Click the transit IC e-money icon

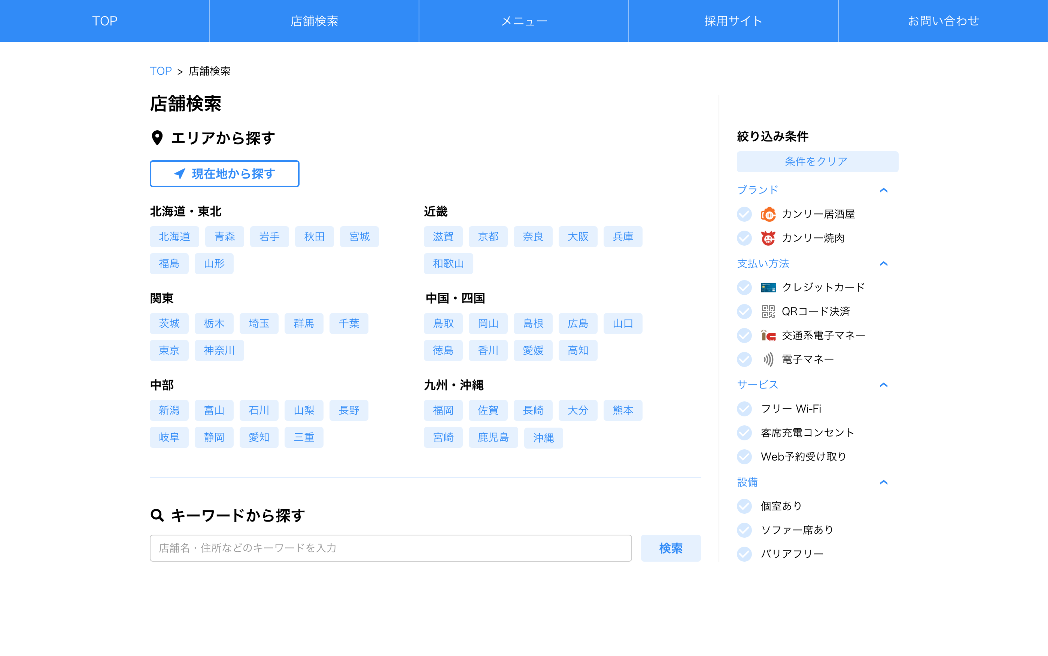(768, 335)
